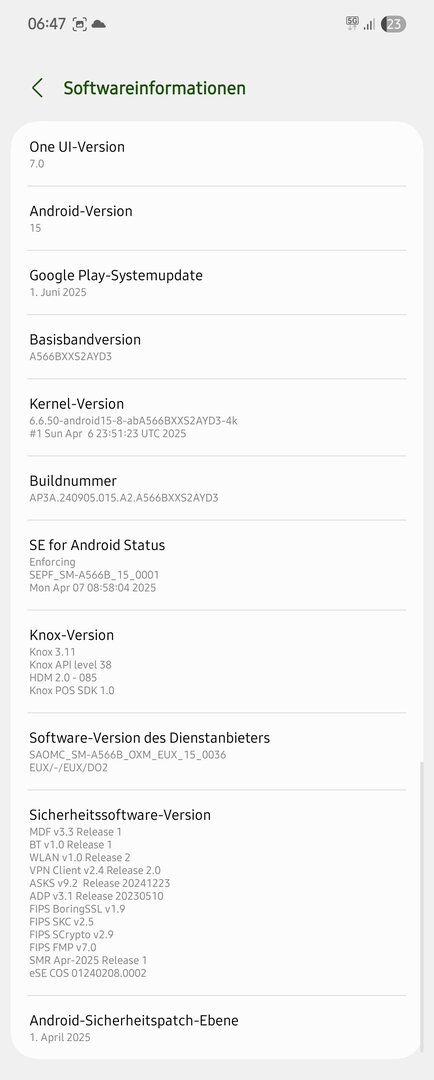434x1080 pixels.
Task: Tap the 06:47 clock in status bar
Action: (47, 24)
